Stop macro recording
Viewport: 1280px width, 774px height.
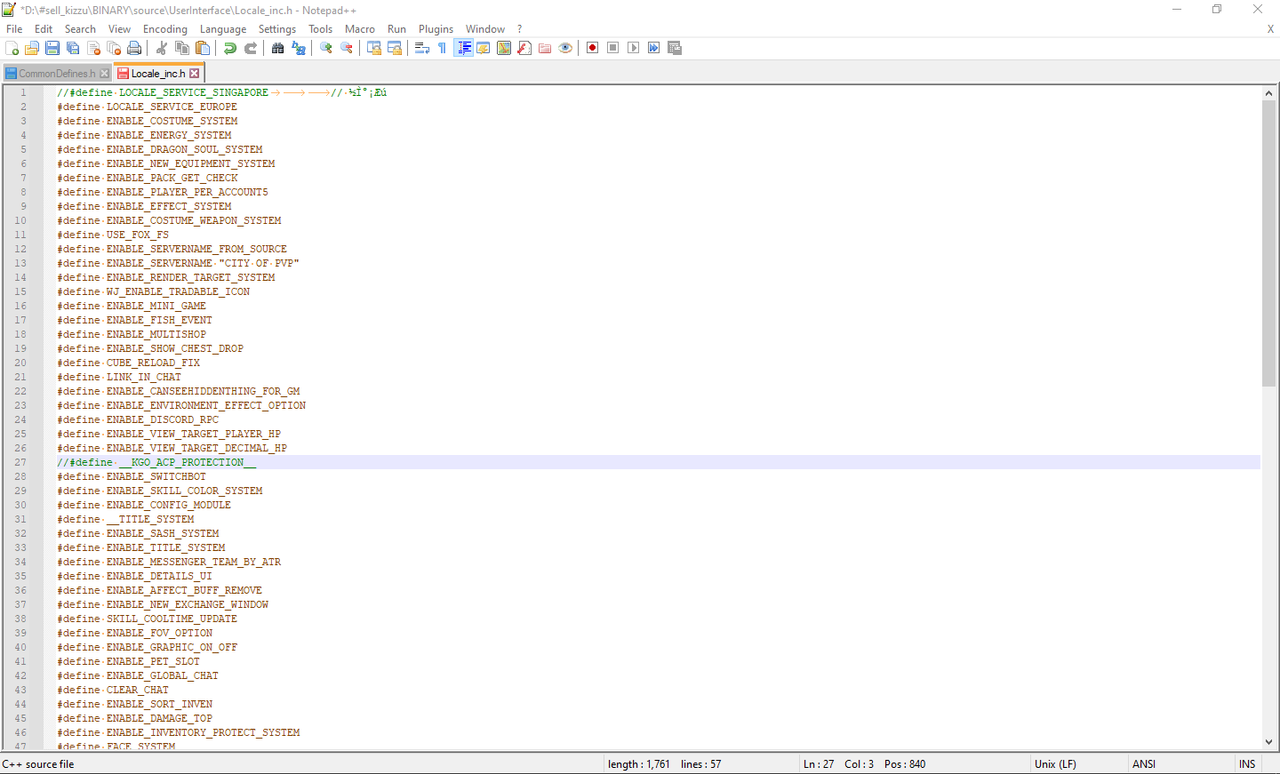click(613, 48)
